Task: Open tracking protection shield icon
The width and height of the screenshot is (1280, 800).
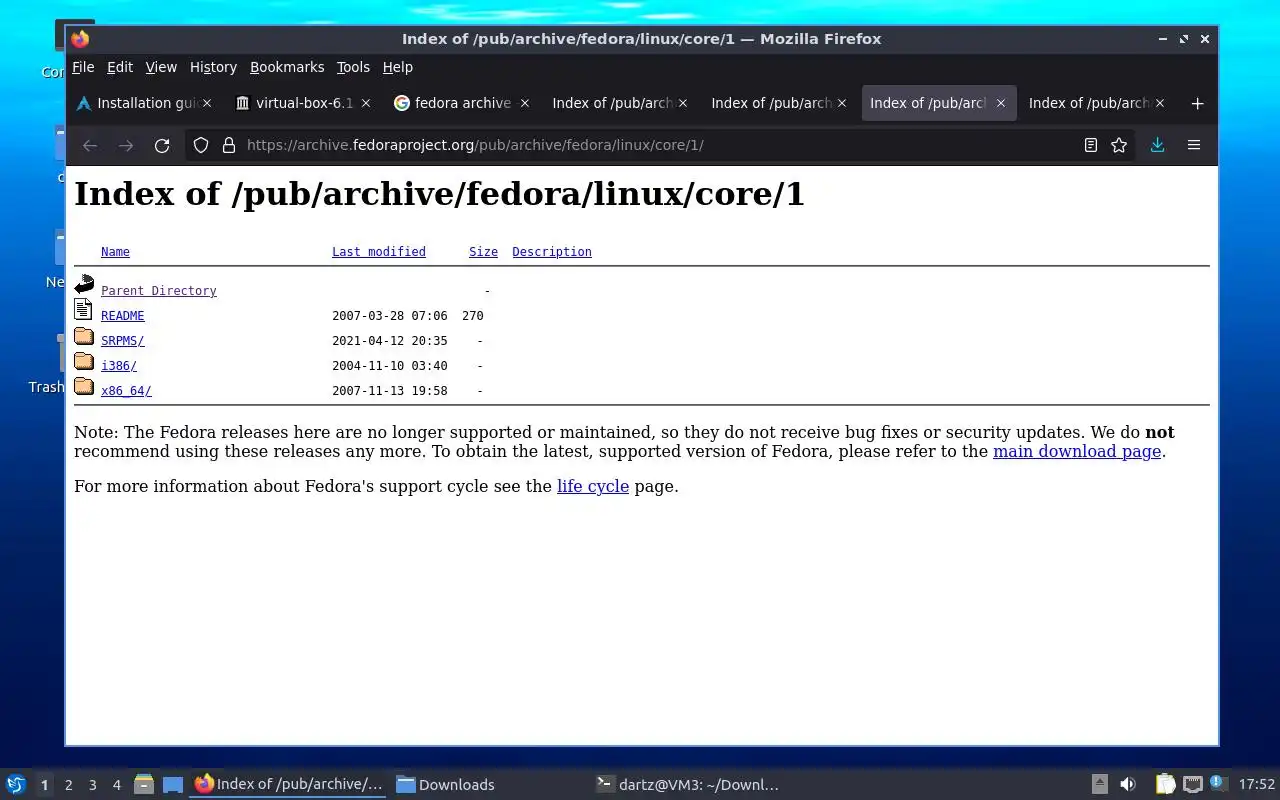Action: (x=201, y=145)
